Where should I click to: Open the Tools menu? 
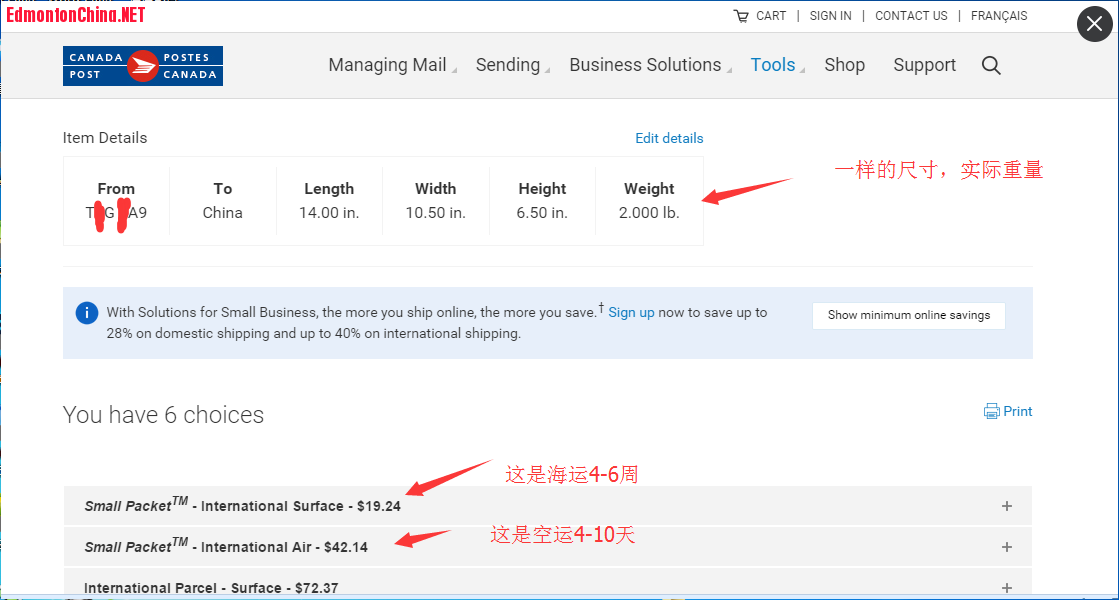click(x=773, y=65)
